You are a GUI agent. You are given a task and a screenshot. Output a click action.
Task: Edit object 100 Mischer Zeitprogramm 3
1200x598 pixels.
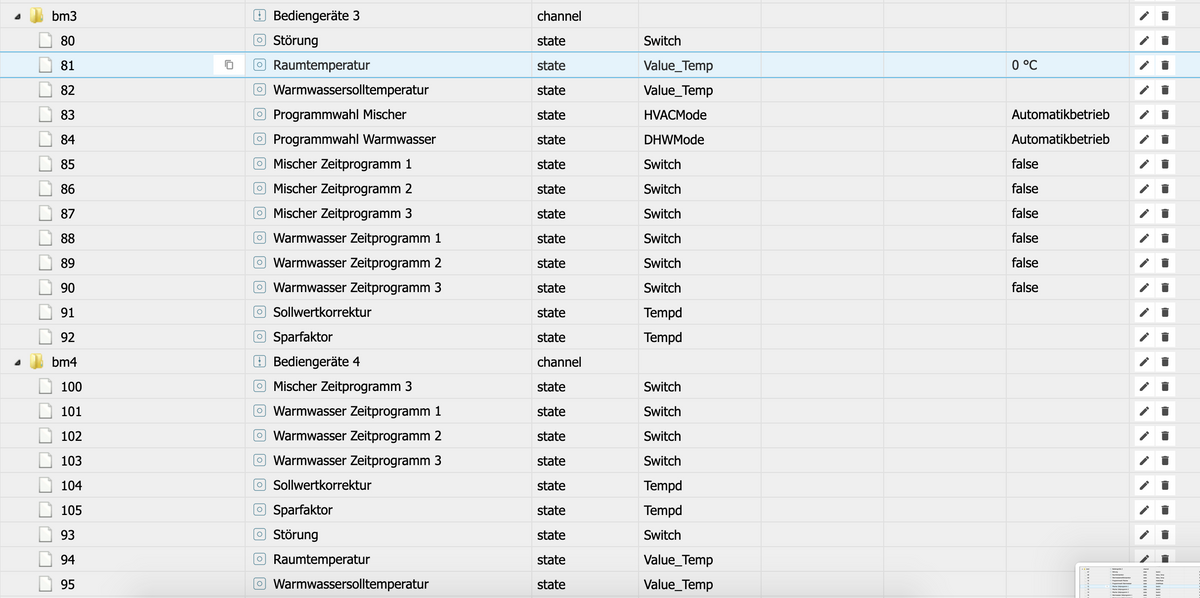click(1145, 387)
